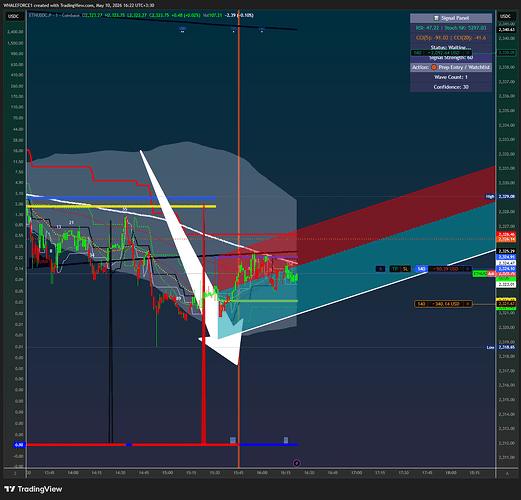Click the Signal Panel header icon
The height and width of the screenshot is (500, 521).
click(x=436, y=18)
